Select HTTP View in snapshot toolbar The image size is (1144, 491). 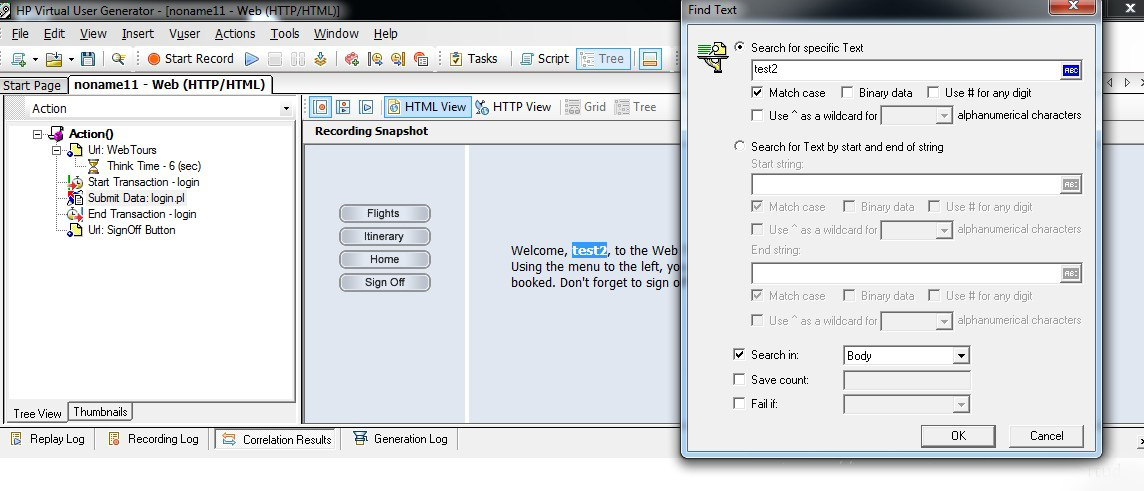click(514, 107)
